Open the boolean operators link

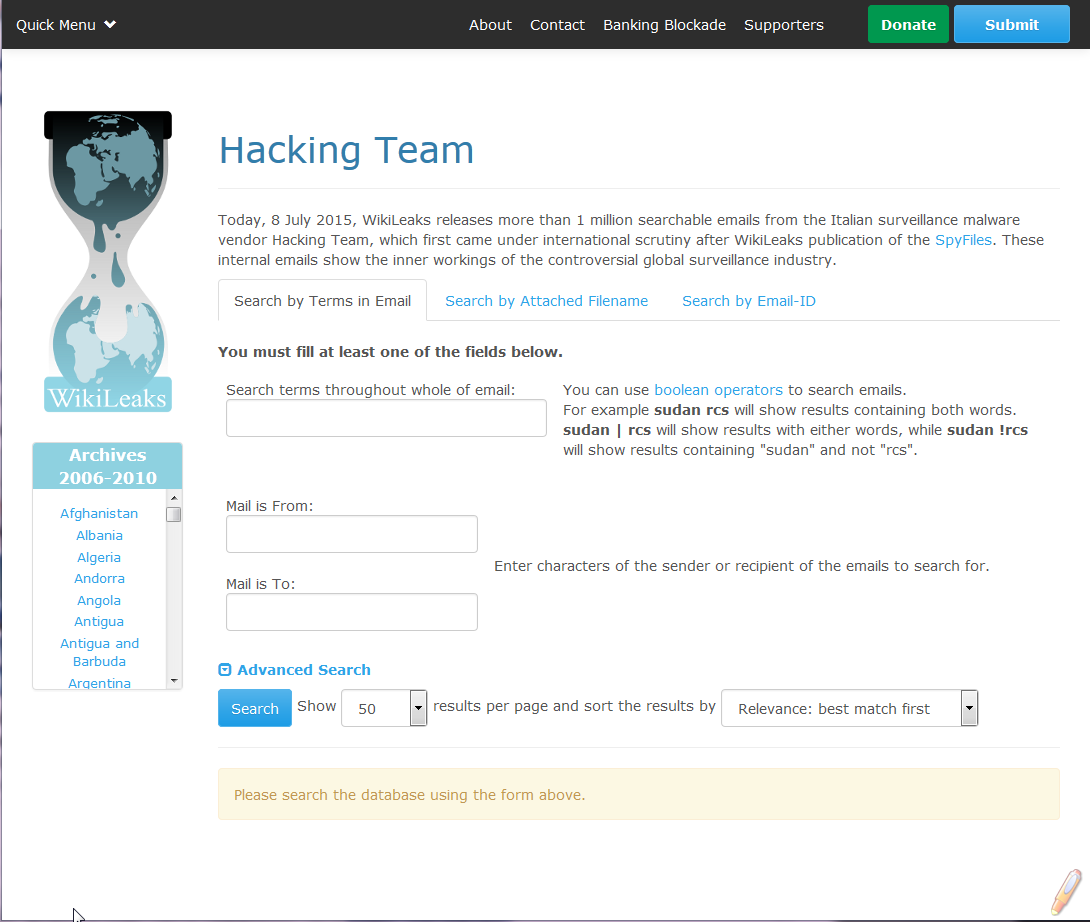[x=718, y=390]
